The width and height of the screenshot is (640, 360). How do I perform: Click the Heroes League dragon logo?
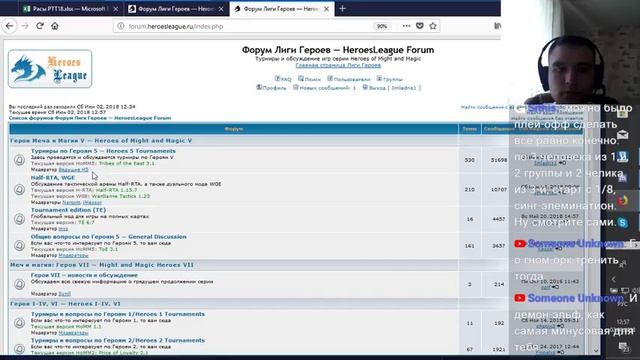pyautogui.click(x=50, y=69)
